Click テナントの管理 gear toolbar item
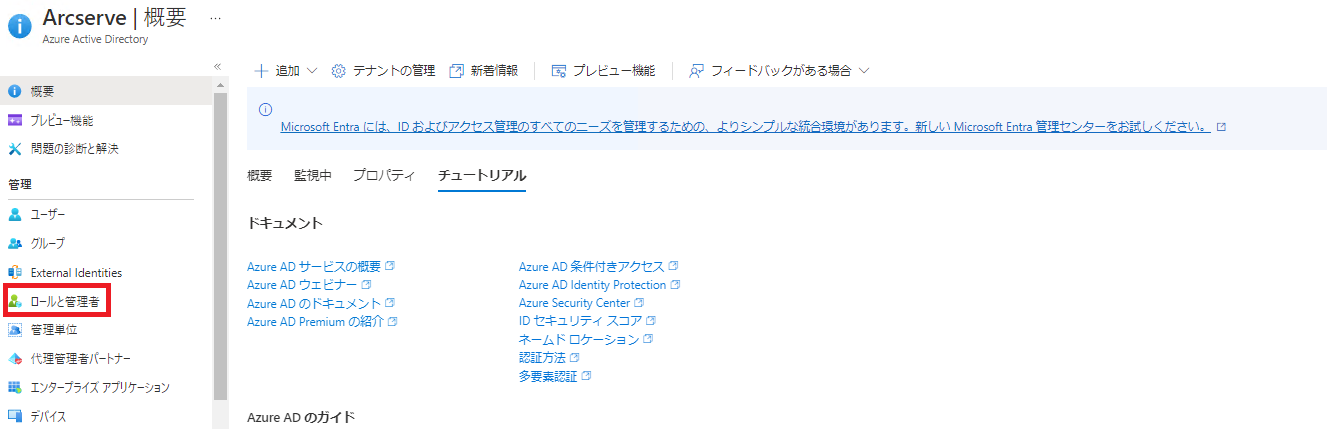 [x=383, y=71]
